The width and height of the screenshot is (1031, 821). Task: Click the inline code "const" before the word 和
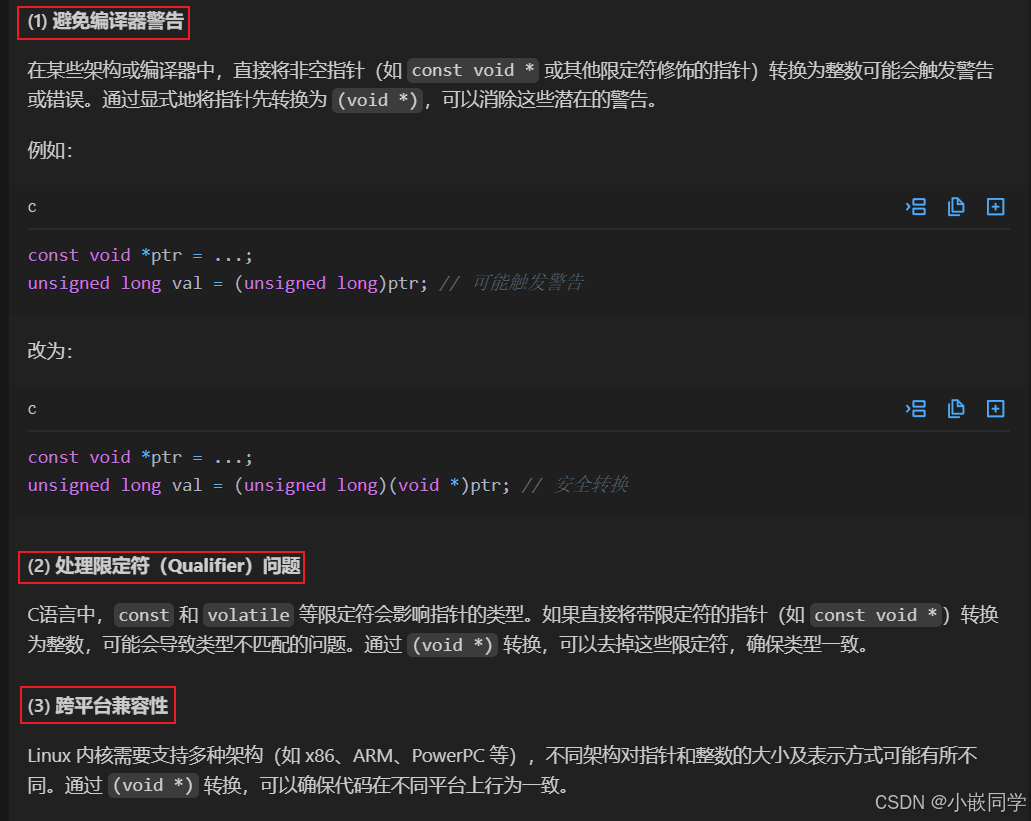144,615
